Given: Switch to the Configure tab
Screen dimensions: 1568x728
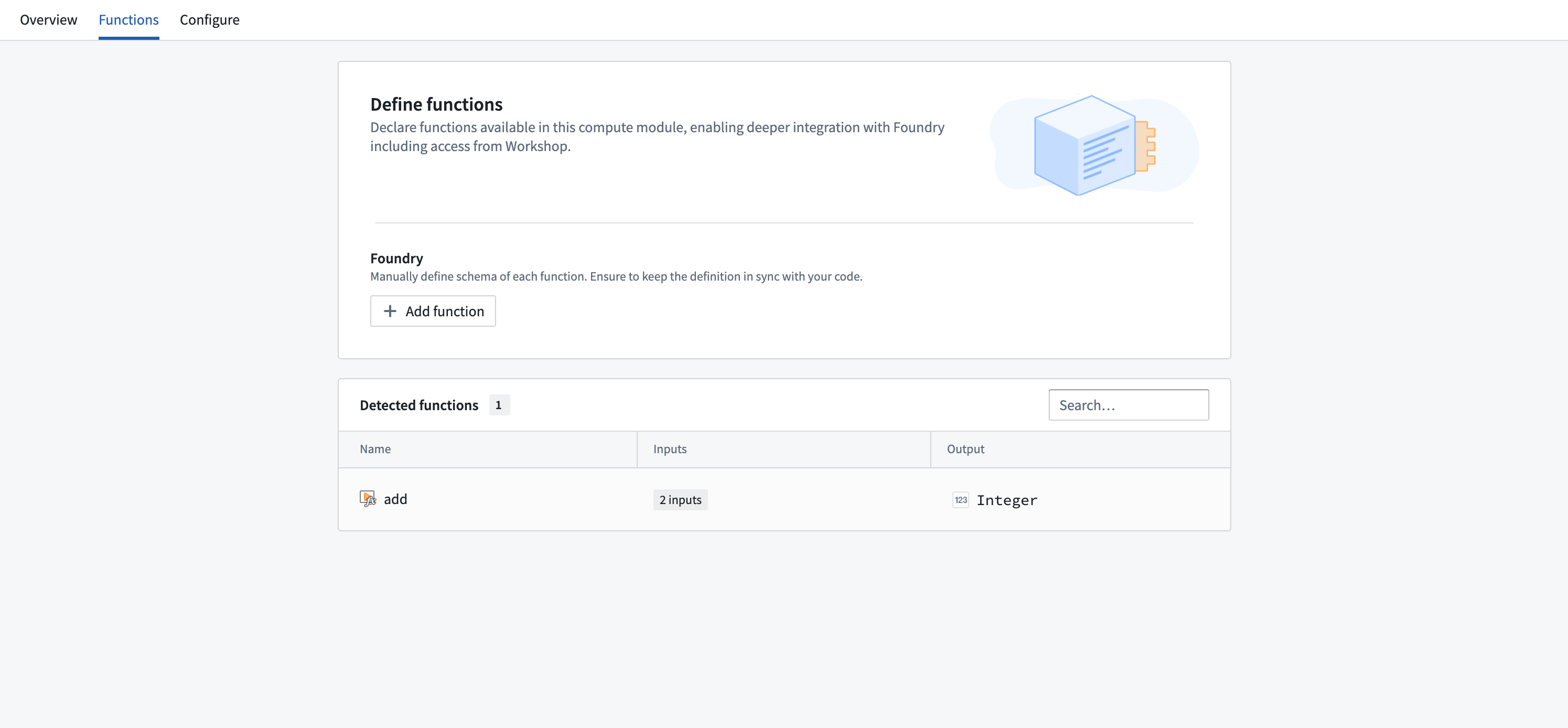Looking at the screenshot, I should 209,19.
